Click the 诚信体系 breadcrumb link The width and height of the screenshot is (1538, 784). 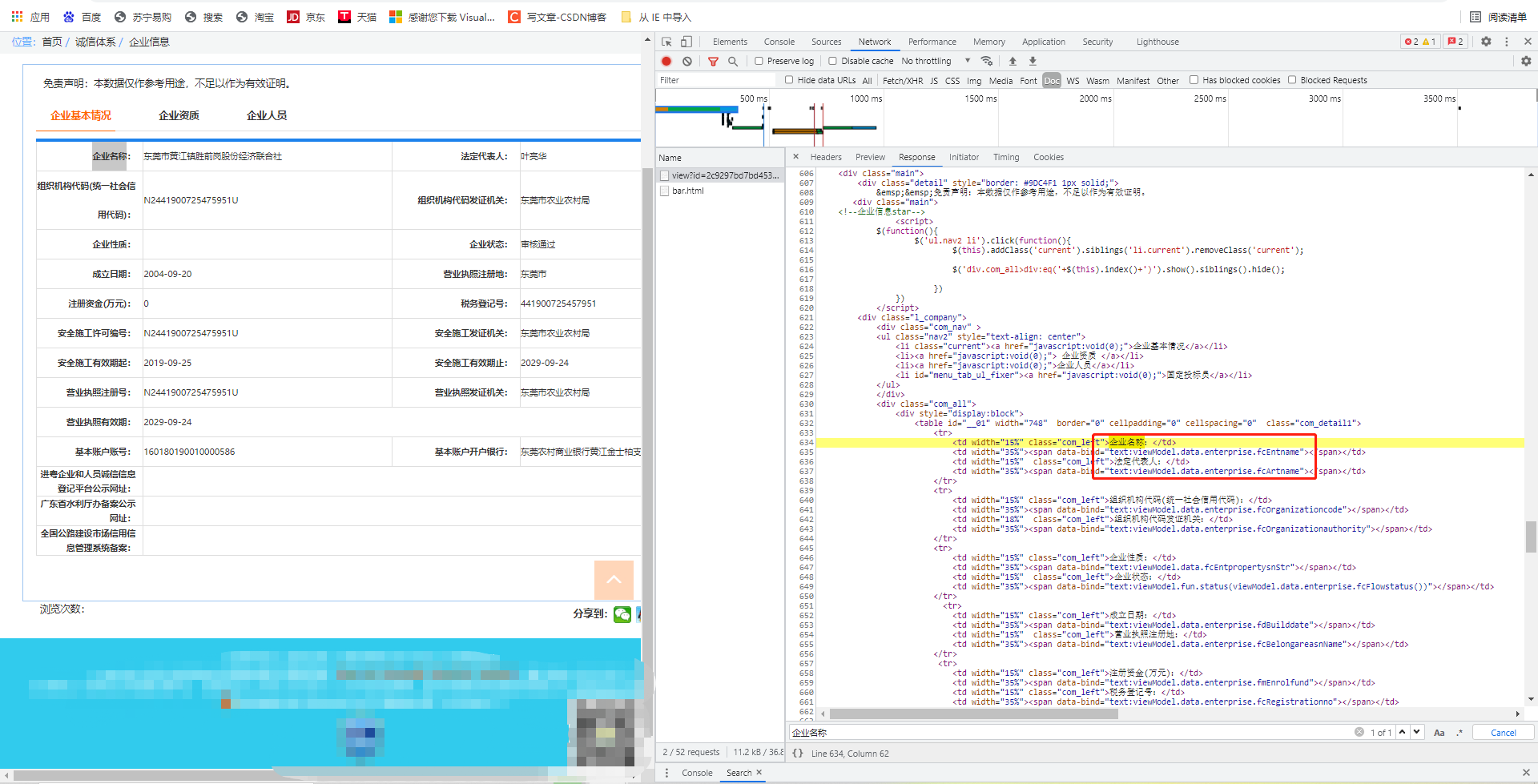[95, 42]
